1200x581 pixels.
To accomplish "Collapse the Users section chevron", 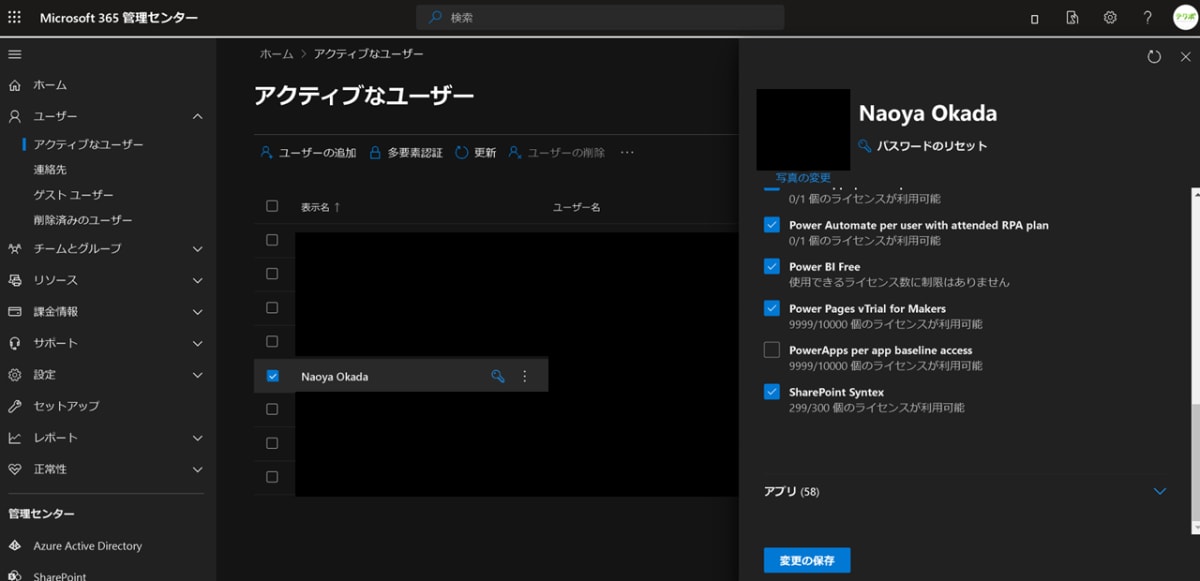I will tap(197, 116).
